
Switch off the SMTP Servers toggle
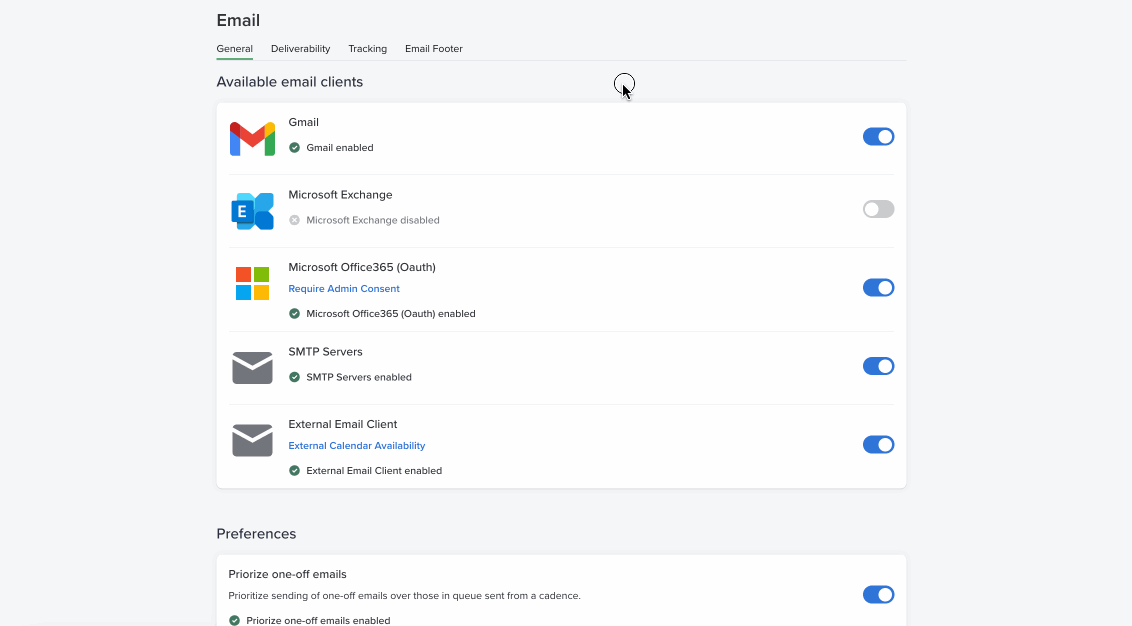(x=879, y=366)
